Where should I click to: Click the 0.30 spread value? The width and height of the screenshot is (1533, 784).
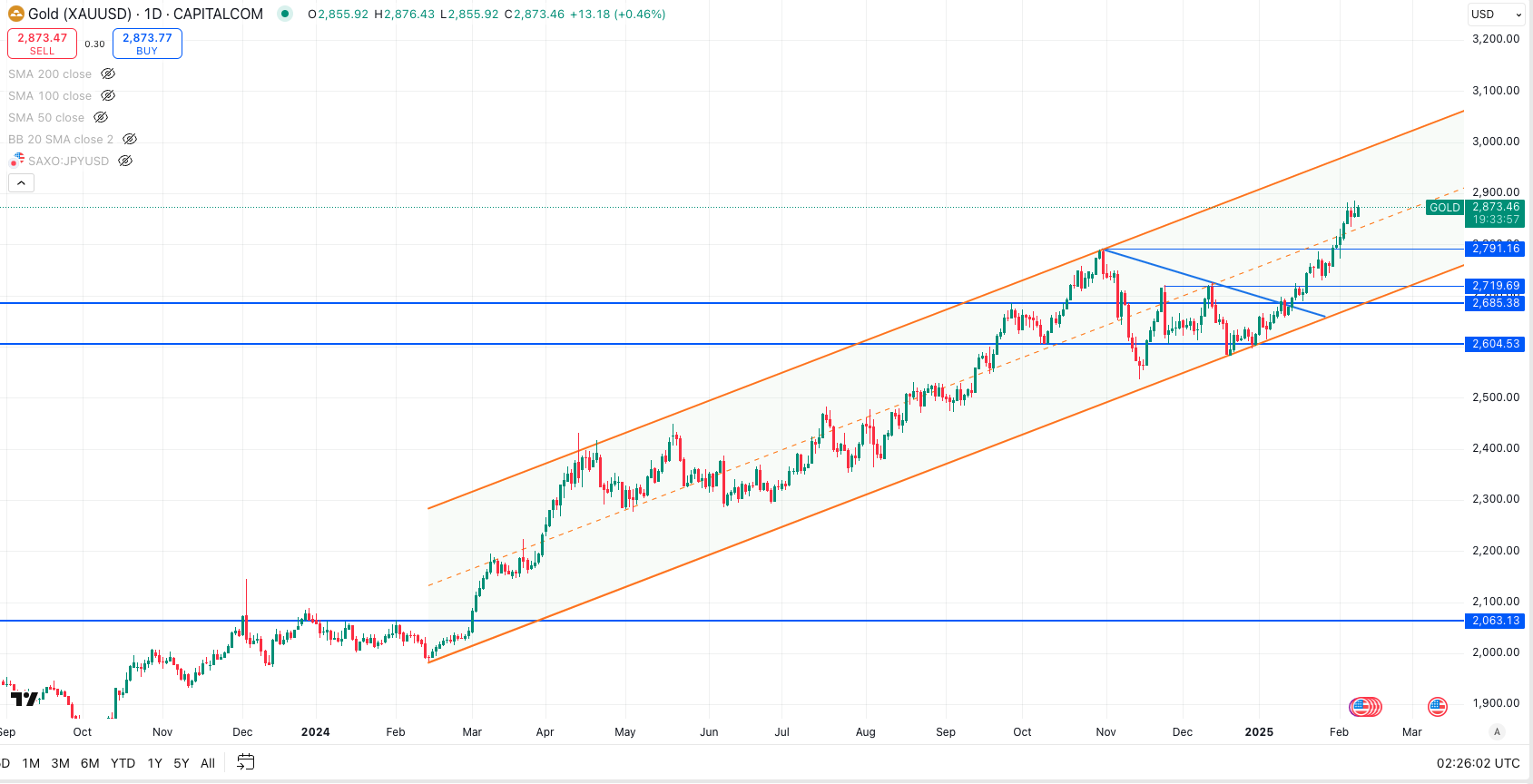pos(94,44)
